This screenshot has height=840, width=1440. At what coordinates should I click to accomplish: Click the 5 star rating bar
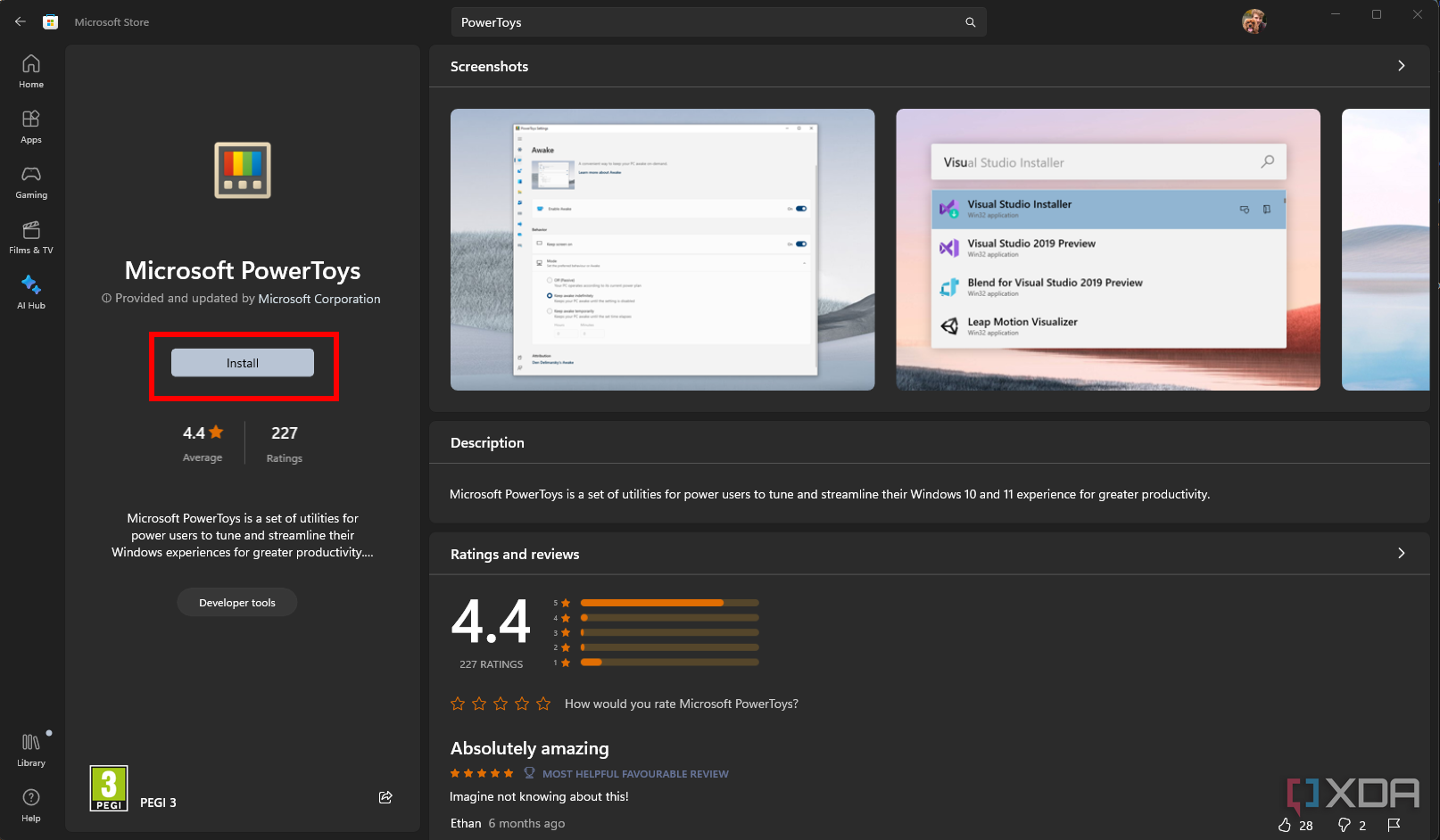tap(669, 603)
